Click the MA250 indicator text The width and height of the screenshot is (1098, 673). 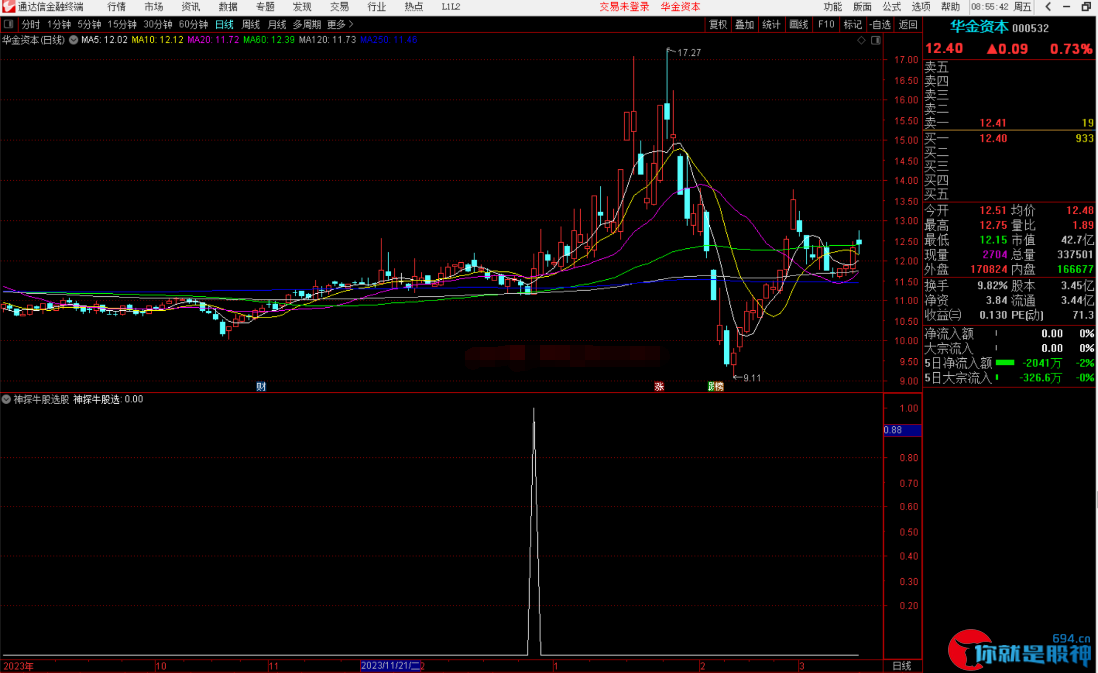(389, 40)
